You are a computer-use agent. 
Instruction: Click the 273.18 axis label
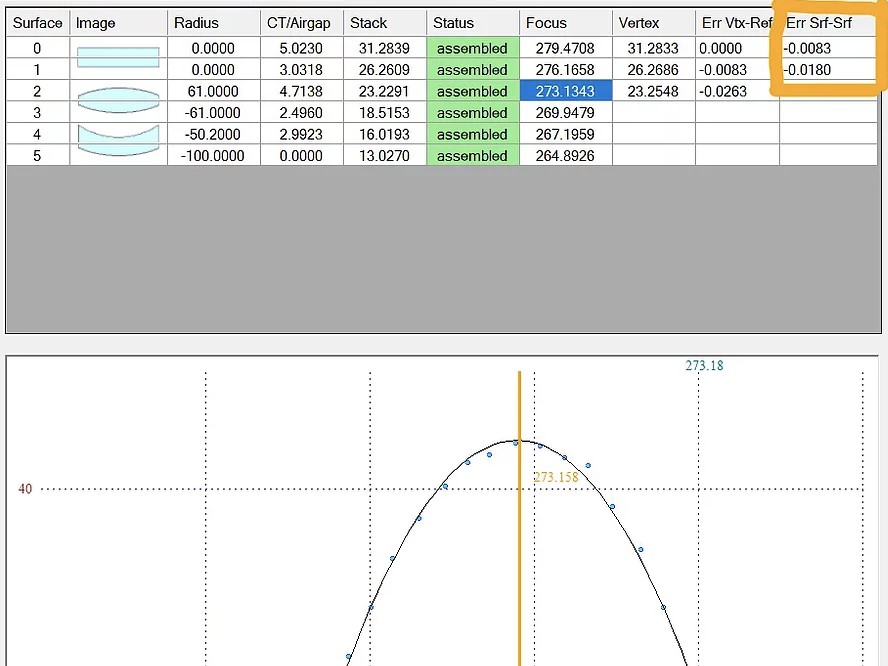704,366
